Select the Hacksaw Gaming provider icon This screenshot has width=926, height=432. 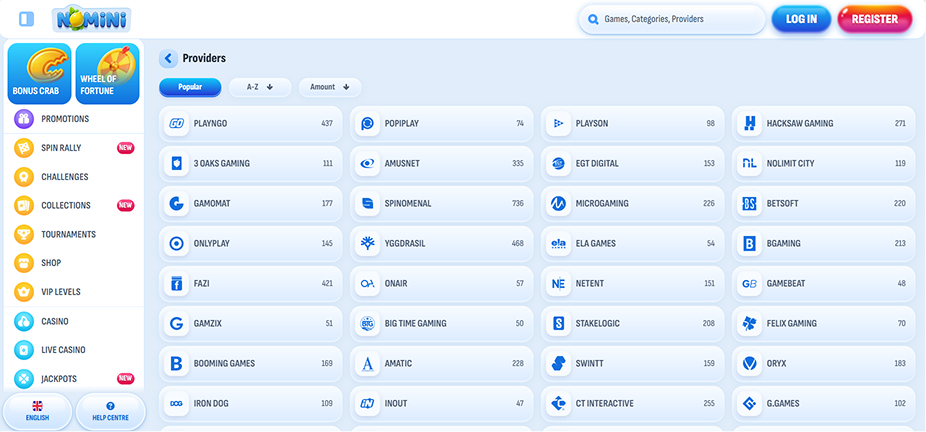click(750, 124)
